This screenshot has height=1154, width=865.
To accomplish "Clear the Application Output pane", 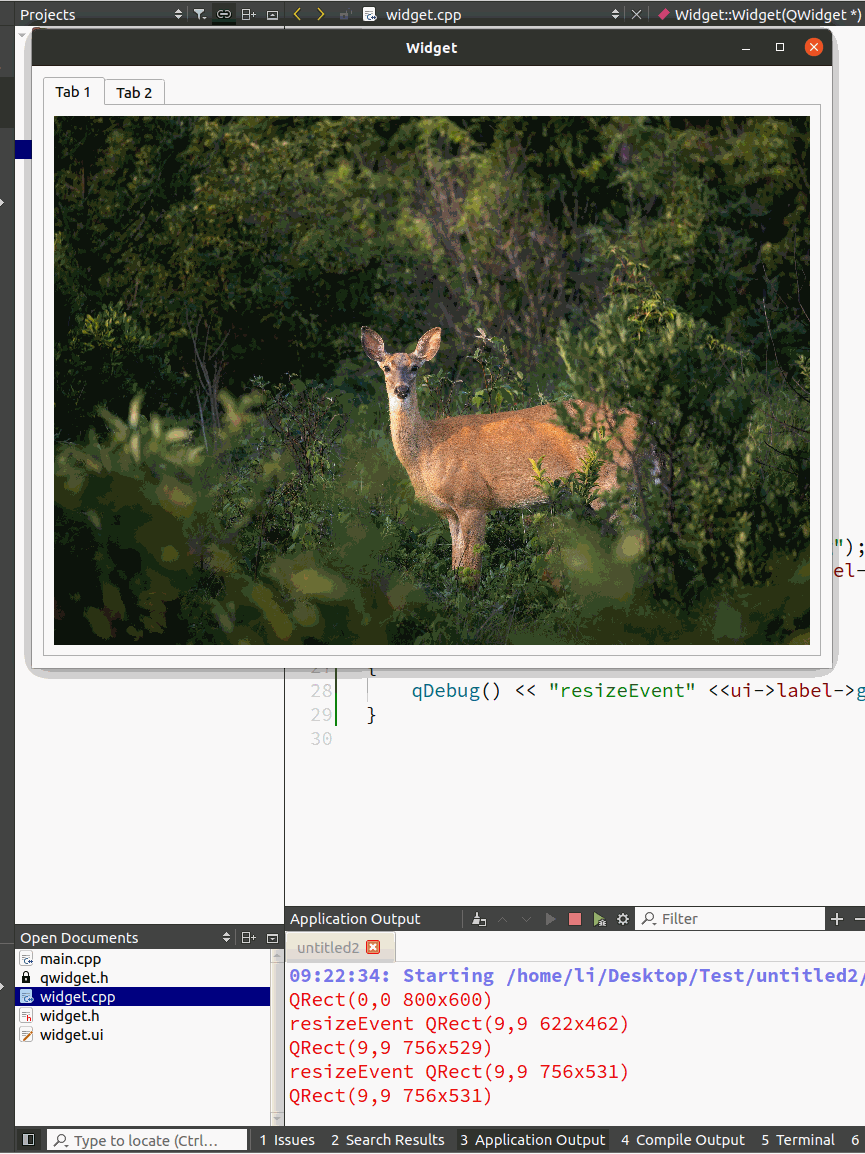I will (479, 919).
